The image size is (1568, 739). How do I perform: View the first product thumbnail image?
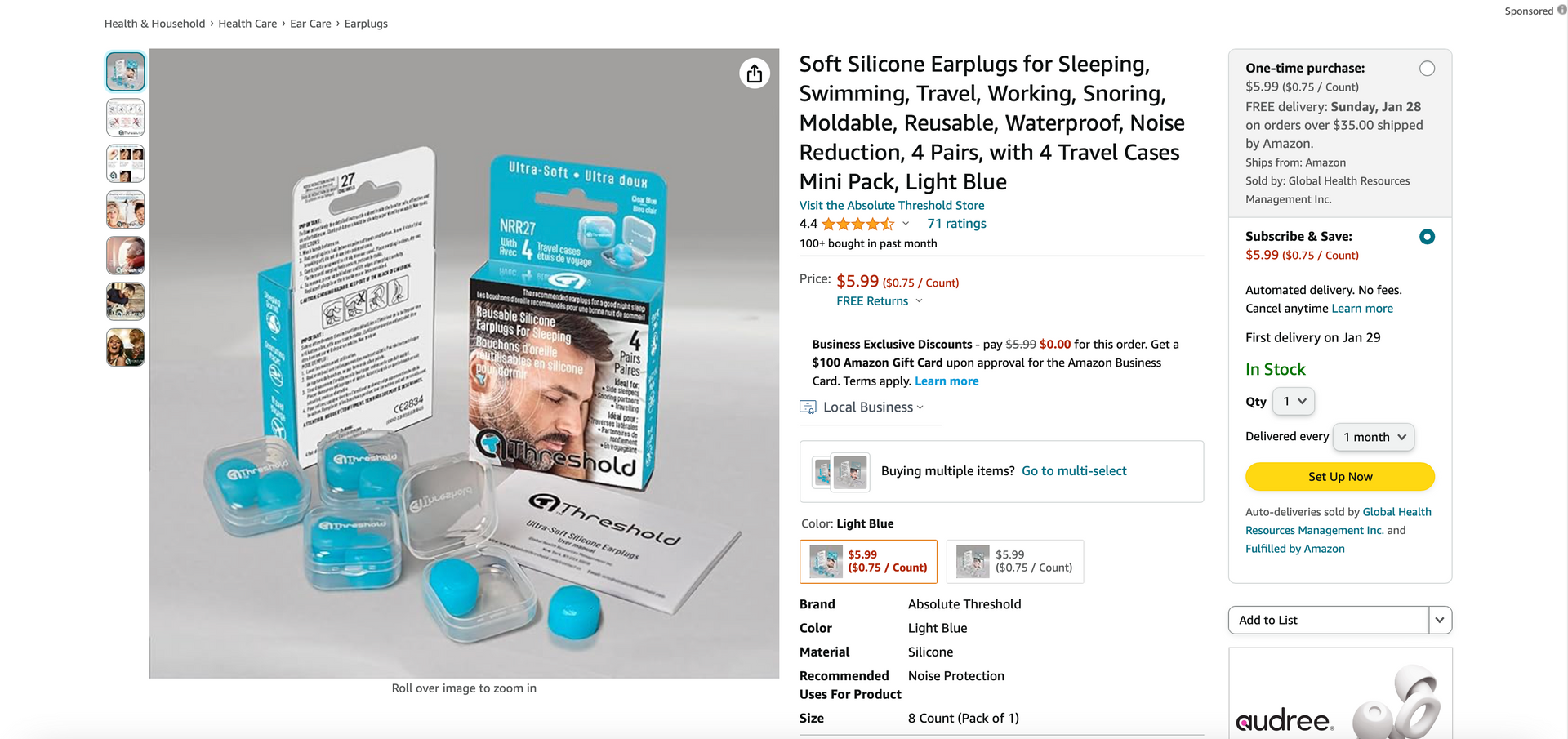125,71
